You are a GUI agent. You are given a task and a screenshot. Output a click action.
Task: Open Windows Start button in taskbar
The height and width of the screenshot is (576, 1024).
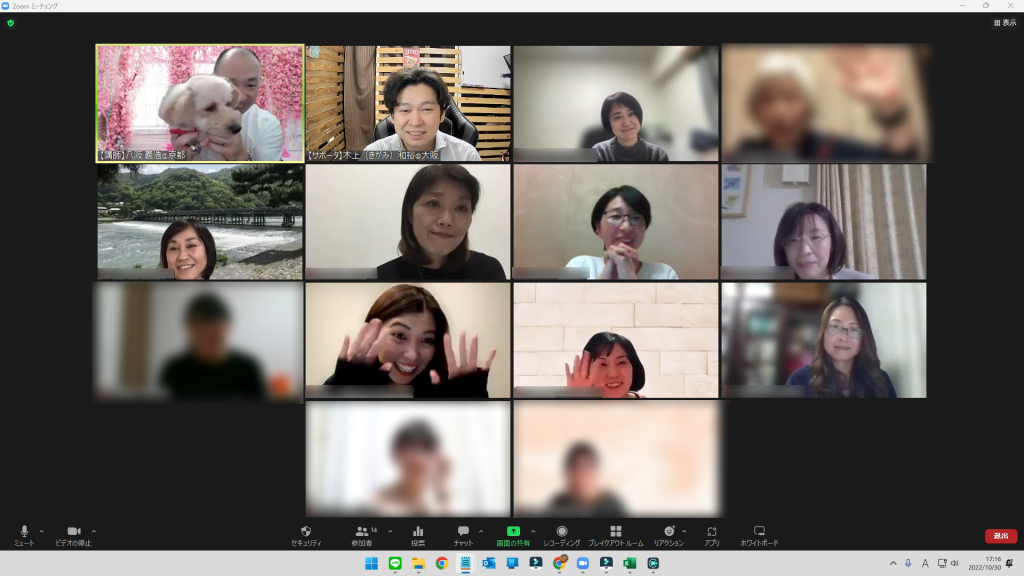coord(371,563)
